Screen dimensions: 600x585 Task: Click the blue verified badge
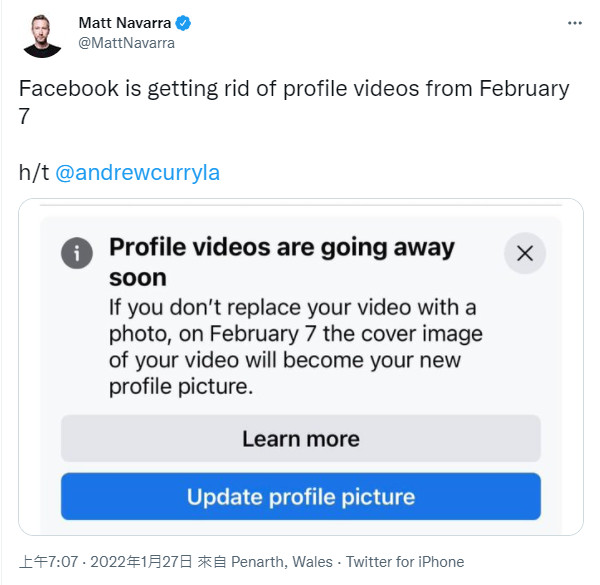185,23
